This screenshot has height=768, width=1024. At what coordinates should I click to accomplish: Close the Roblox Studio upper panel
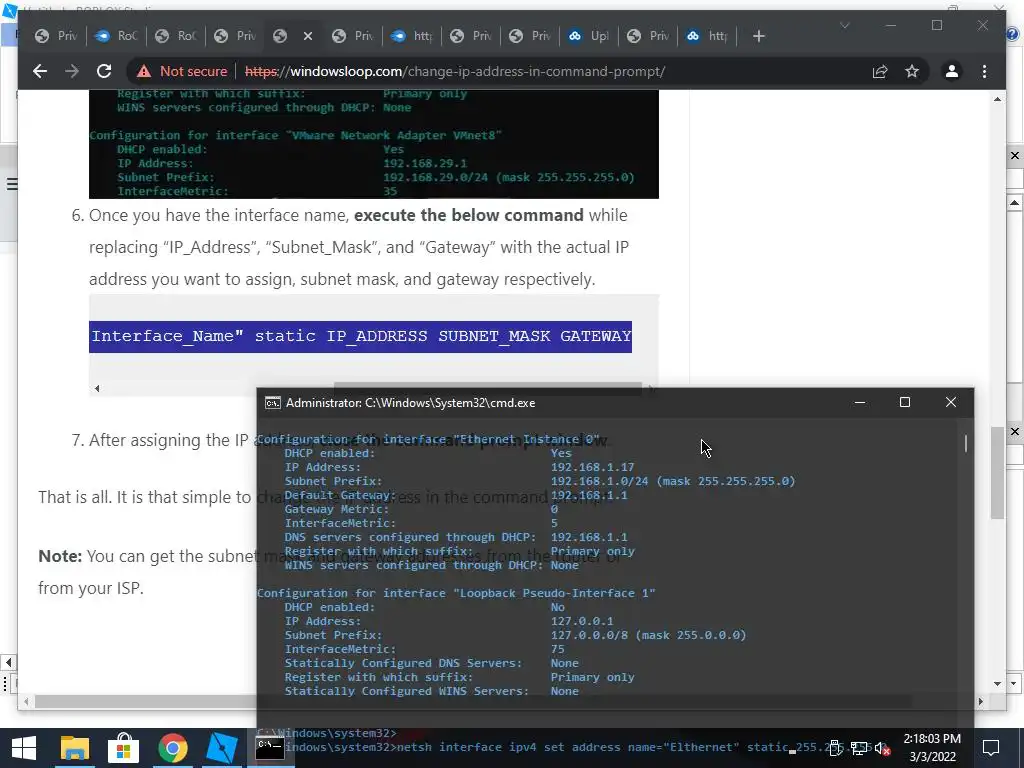[x=1015, y=155]
